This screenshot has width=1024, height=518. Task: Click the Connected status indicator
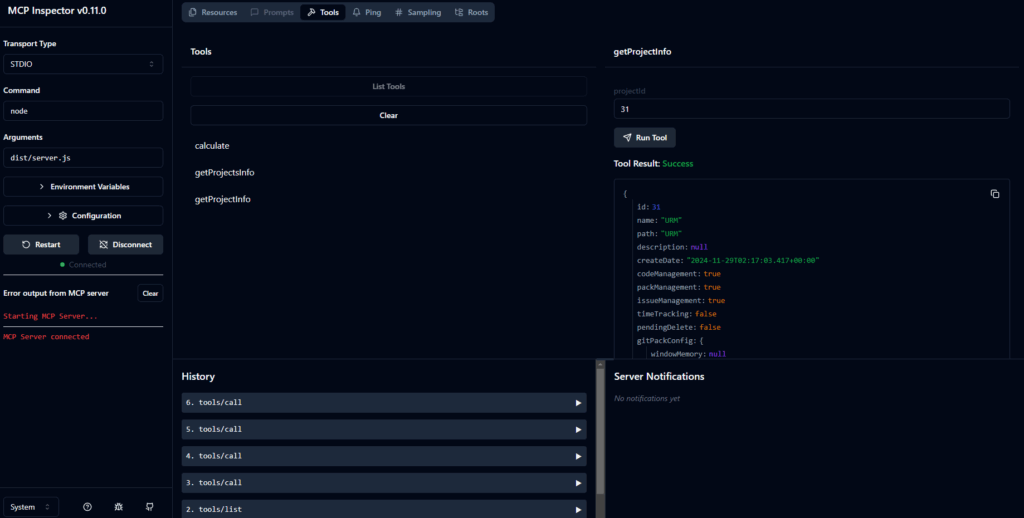(83, 265)
